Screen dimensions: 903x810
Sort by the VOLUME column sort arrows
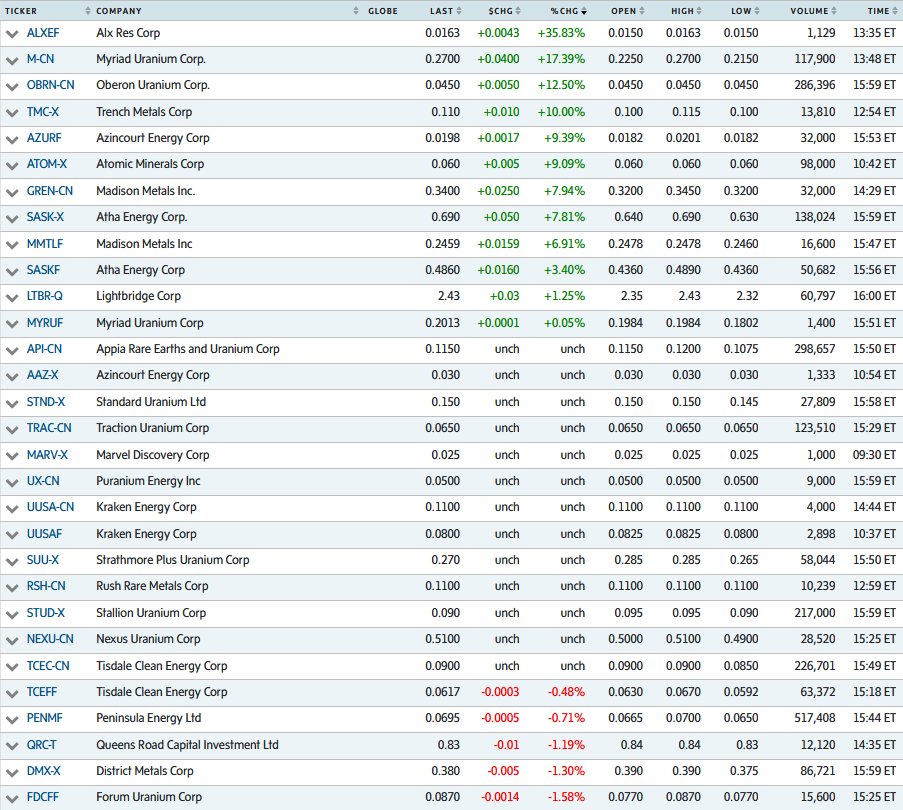(x=834, y=11)
